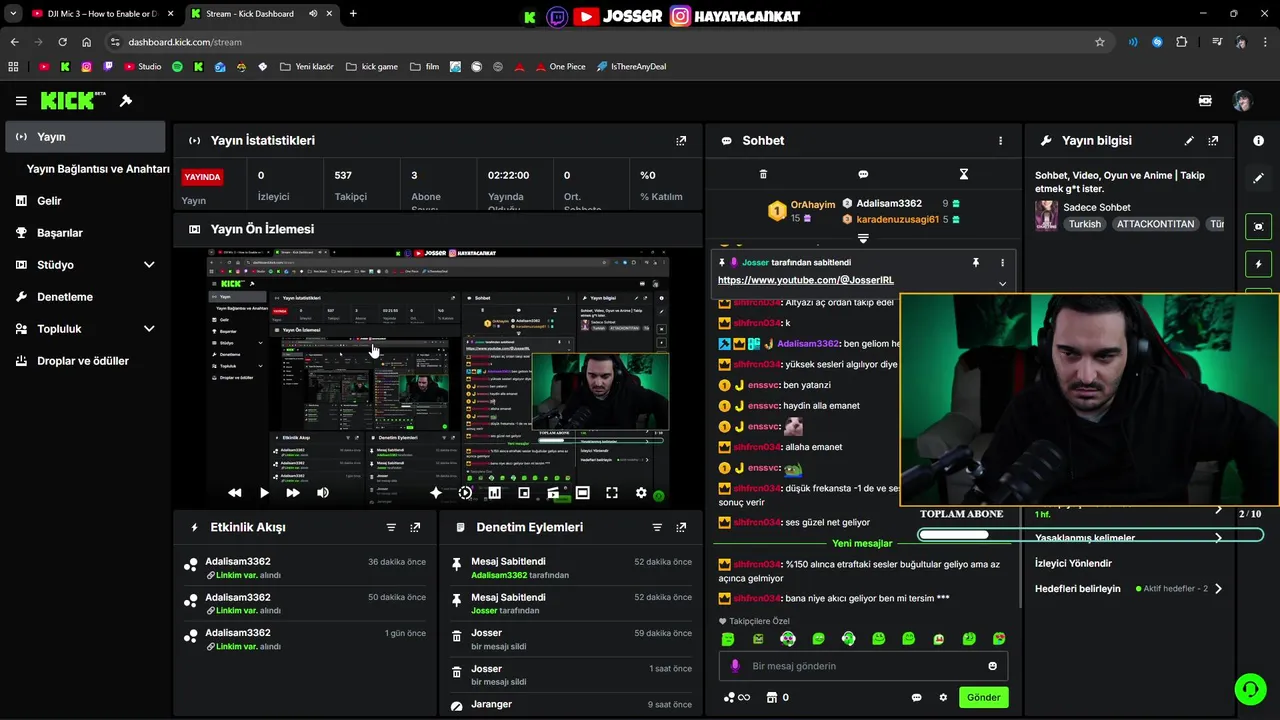
Task: Pop out the Etkinlik Akışı panel
Action: (x=415, y=527)
